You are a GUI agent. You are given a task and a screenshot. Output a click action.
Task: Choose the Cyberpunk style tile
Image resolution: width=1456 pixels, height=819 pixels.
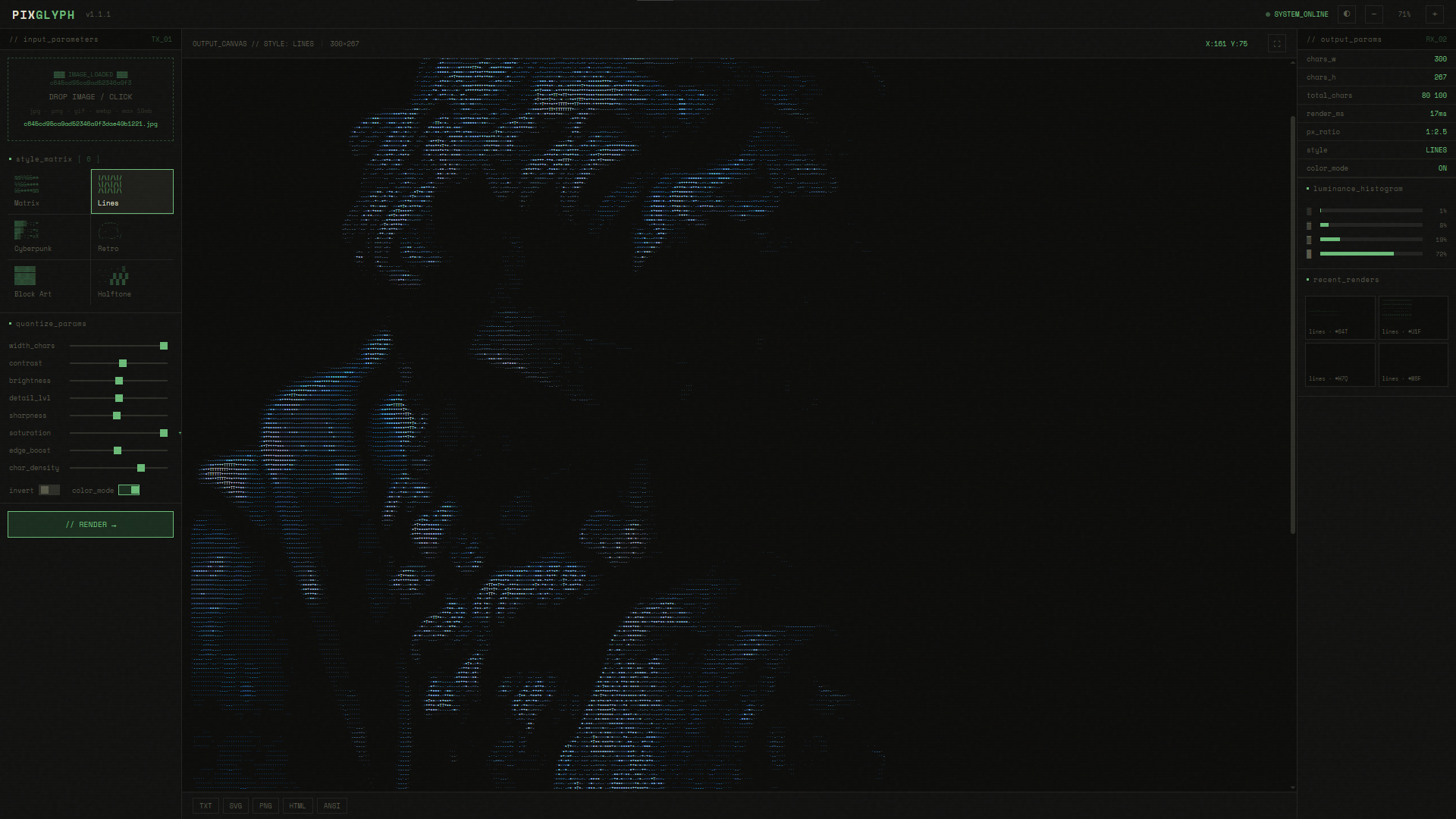(49, 237)
